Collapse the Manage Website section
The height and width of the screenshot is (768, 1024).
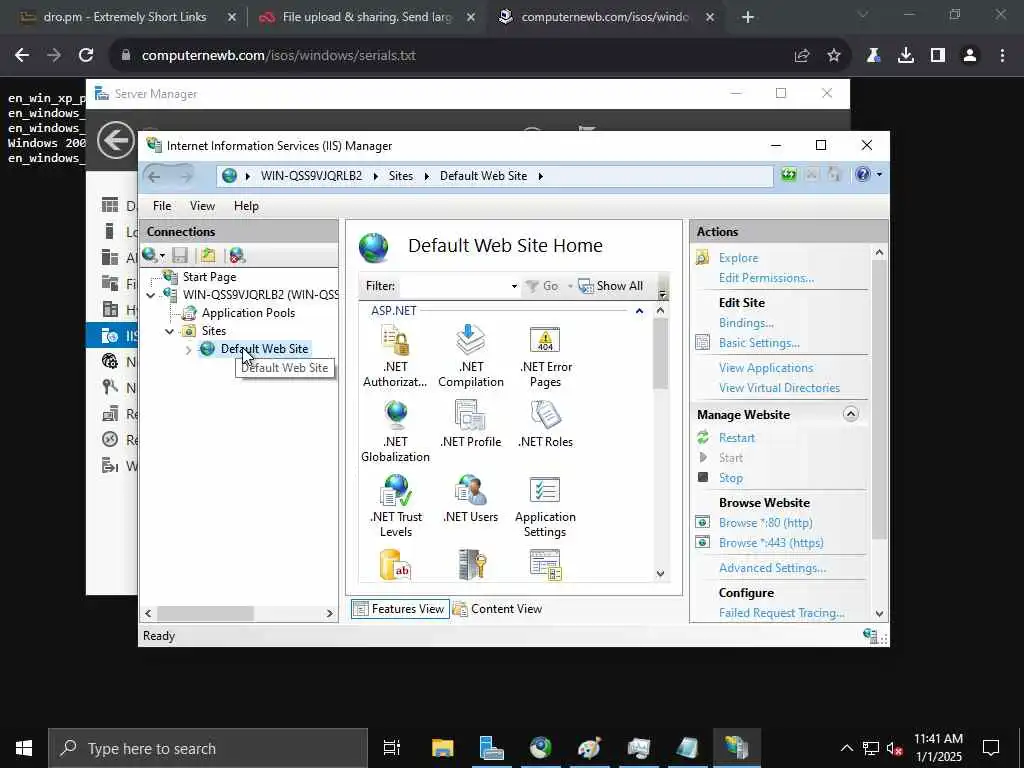(x=851, y=414)
